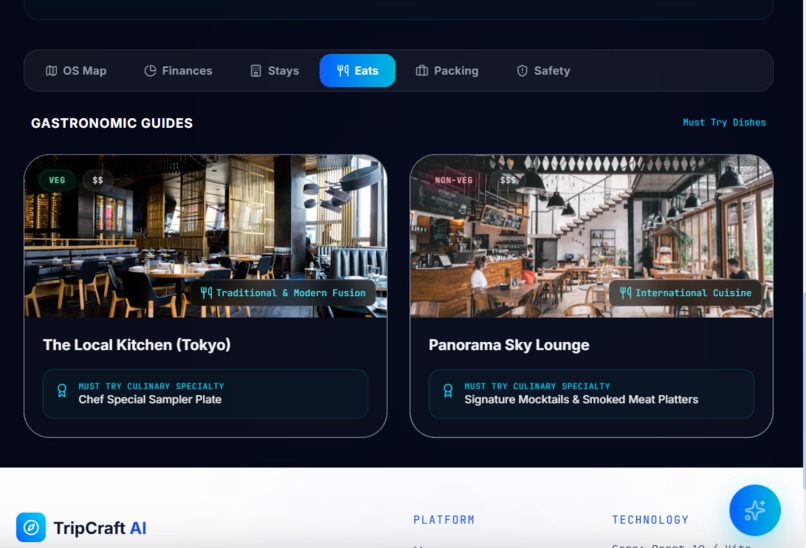Image resolution: width=806 pixels, height=548 pixels.
Task: Click the Gastronomic Guides heading
Action: [112, 123]
